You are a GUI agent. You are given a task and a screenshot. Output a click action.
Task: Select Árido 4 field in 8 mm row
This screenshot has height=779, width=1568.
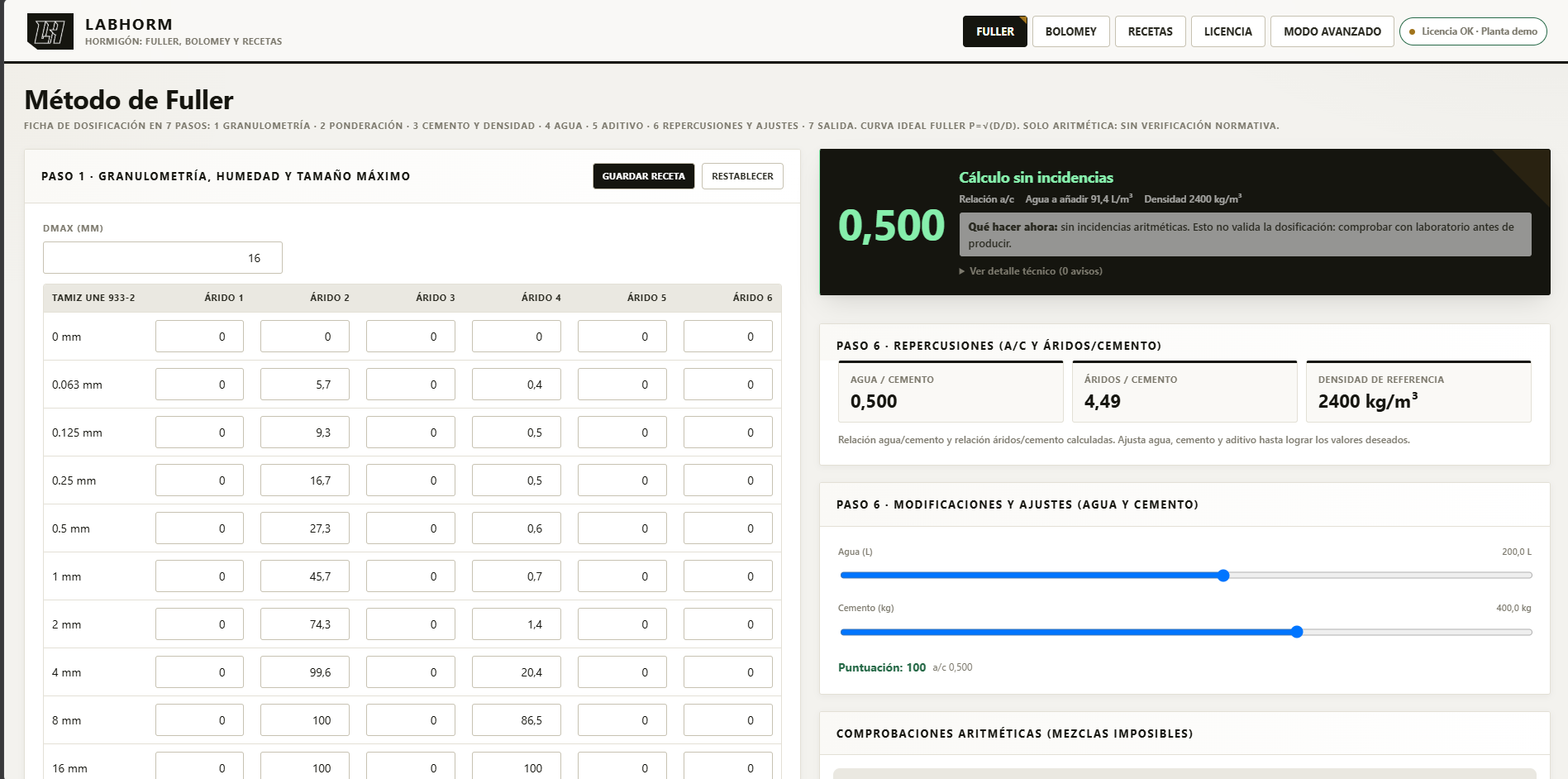(517, 720)
